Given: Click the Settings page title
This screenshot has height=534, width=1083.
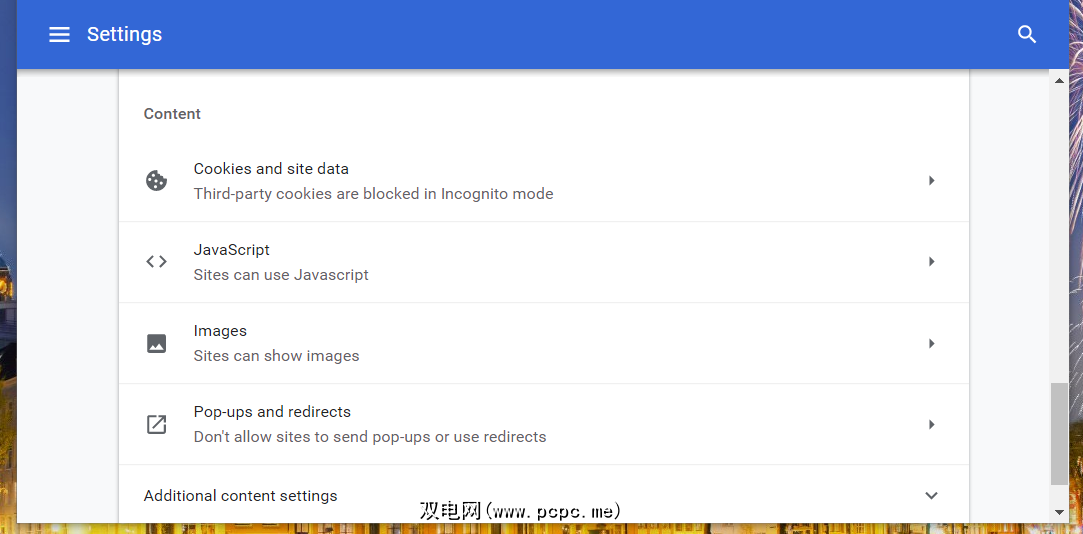Looking at the screenshot, I should [124, 35].
